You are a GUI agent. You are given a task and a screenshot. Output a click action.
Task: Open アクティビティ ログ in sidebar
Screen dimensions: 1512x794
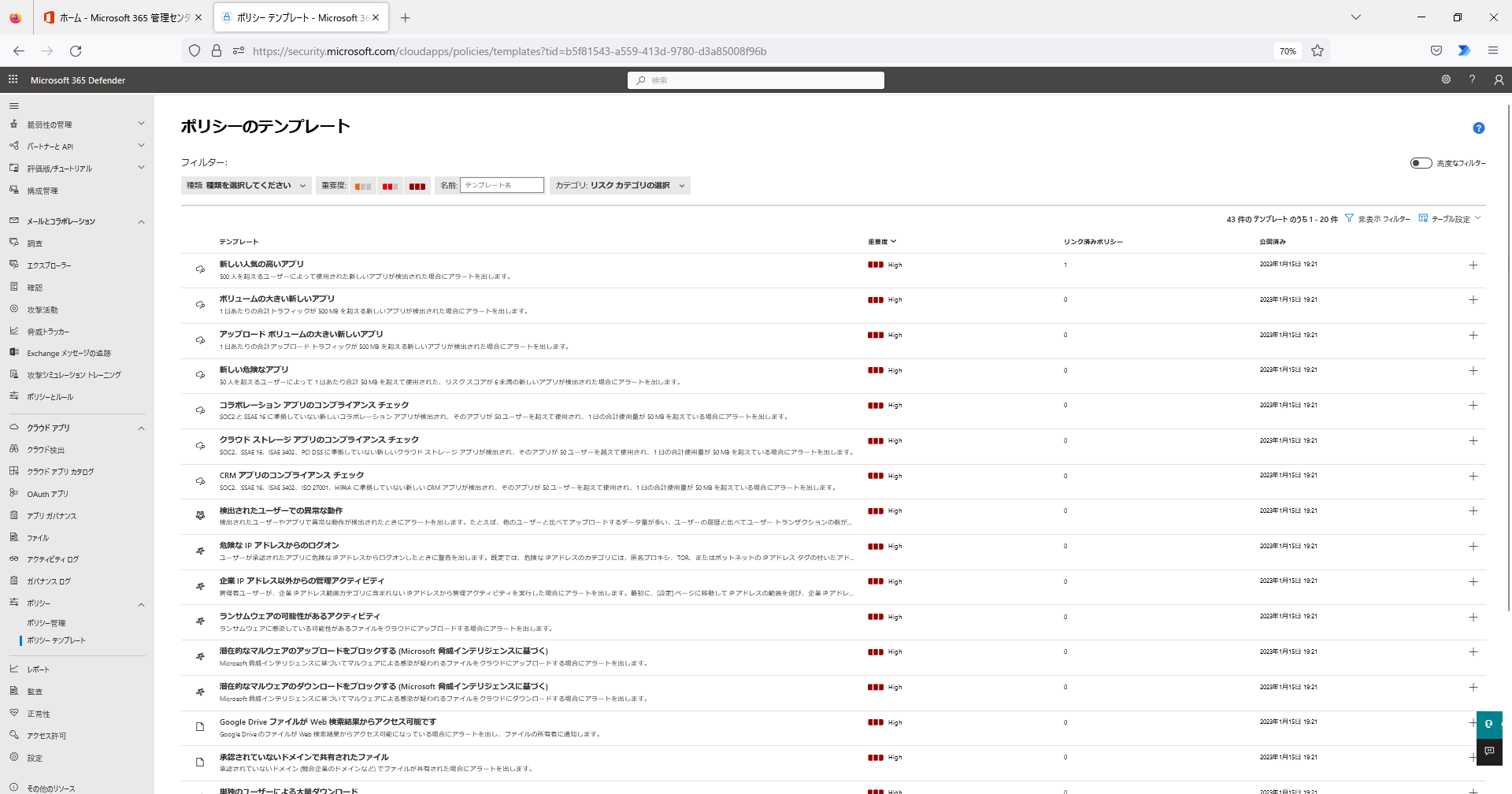click(x=53, y=559)
